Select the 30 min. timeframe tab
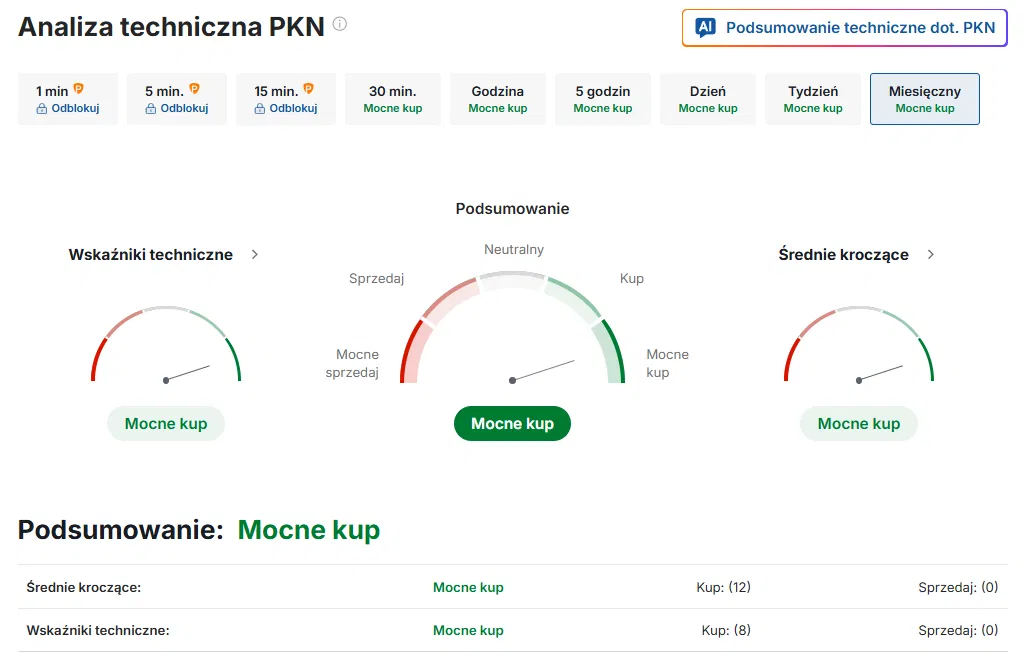 tap(393, 99)
